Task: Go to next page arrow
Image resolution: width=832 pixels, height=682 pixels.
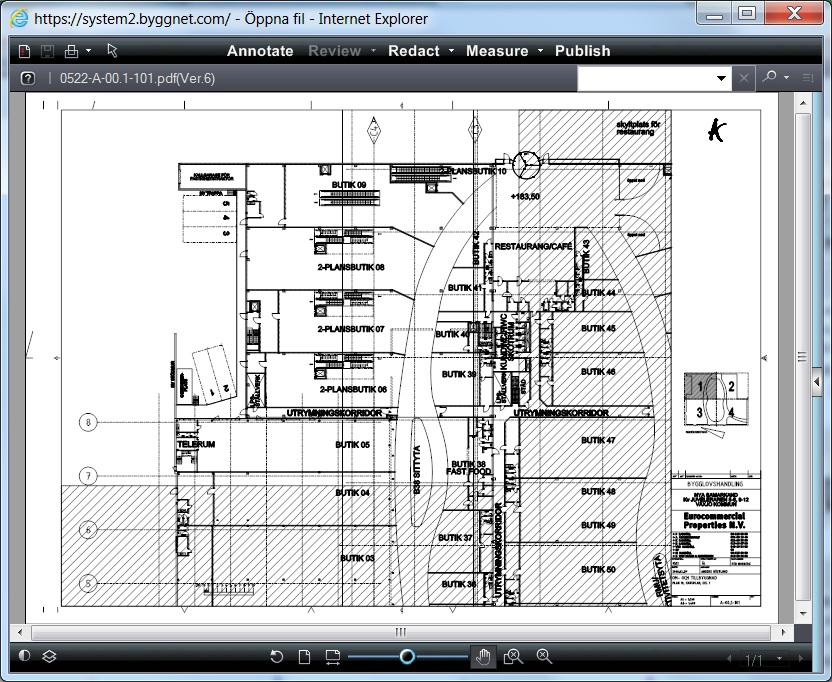Action: click(x=801, y=659)
